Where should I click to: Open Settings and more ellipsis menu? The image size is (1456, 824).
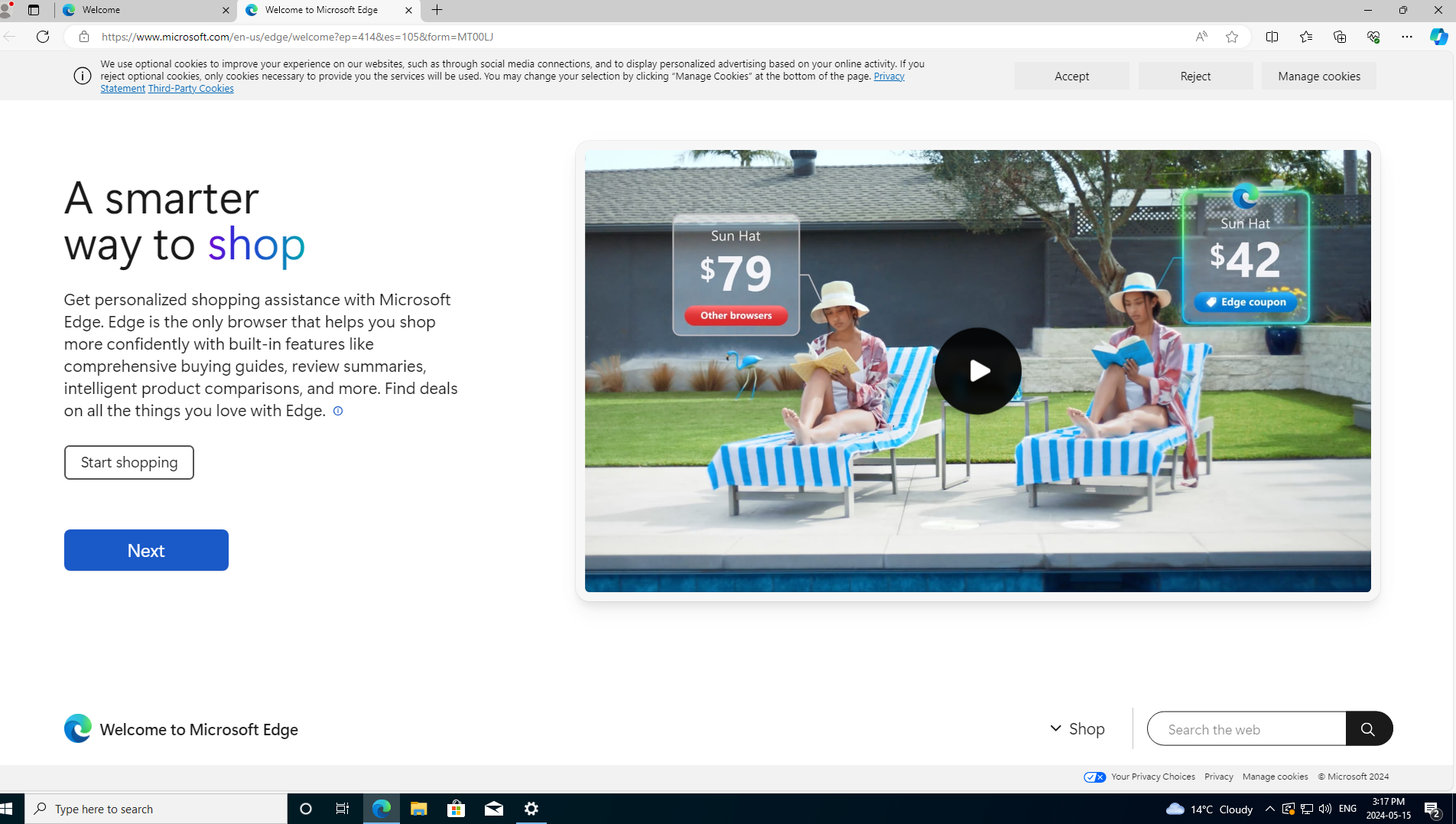1406,37
